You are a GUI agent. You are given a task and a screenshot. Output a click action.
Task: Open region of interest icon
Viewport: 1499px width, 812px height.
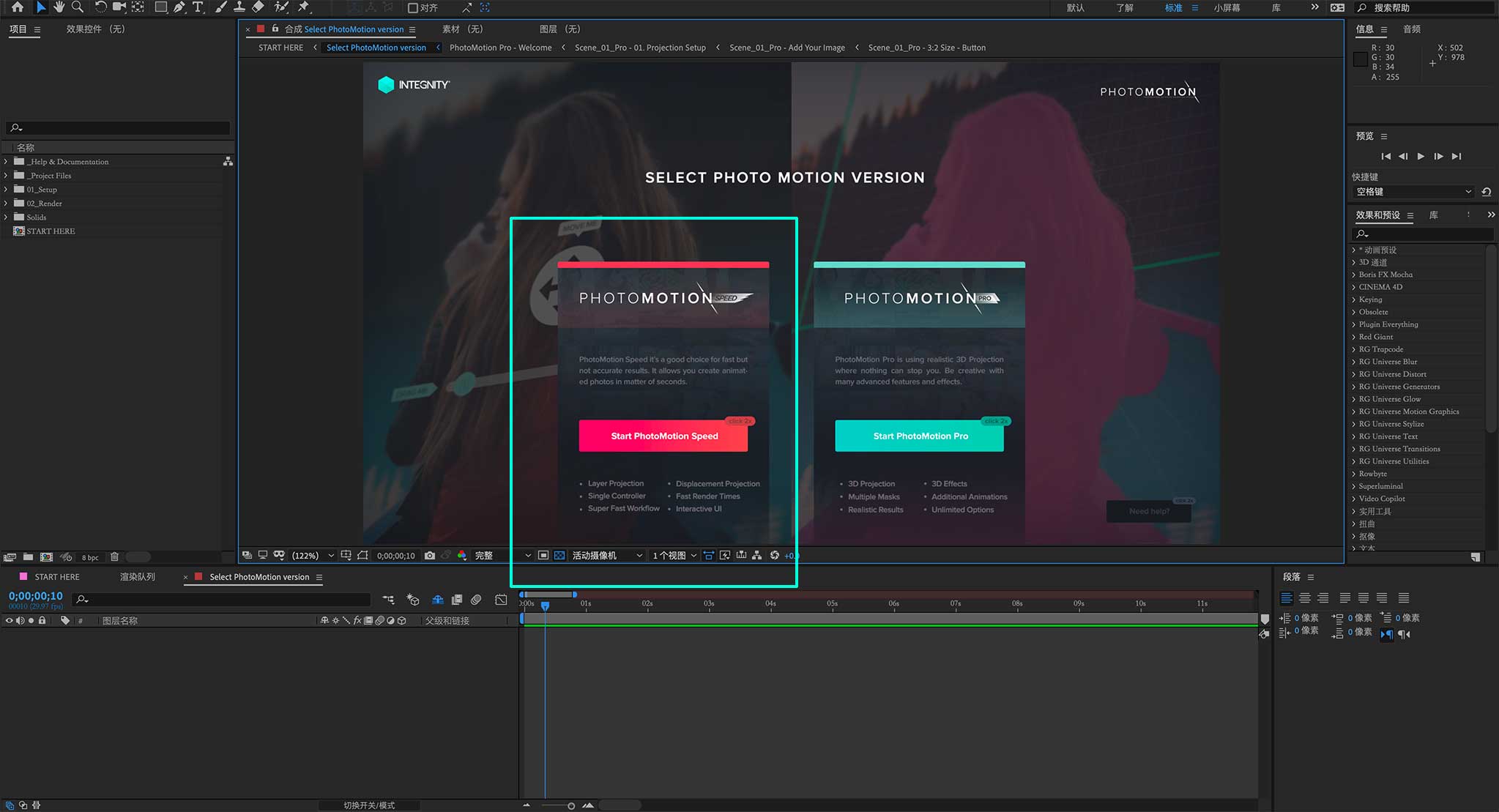pos(543,556)
